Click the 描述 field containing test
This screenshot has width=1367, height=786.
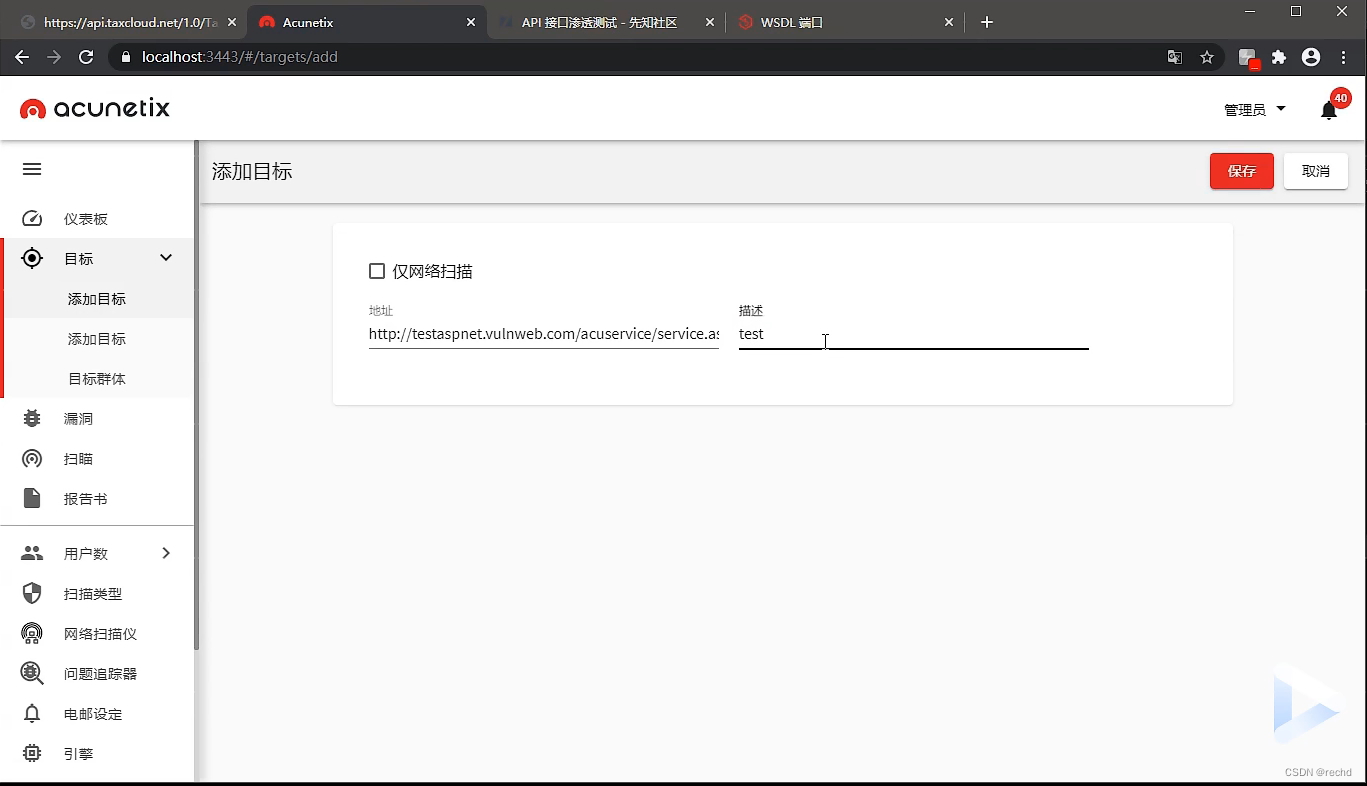913,334
